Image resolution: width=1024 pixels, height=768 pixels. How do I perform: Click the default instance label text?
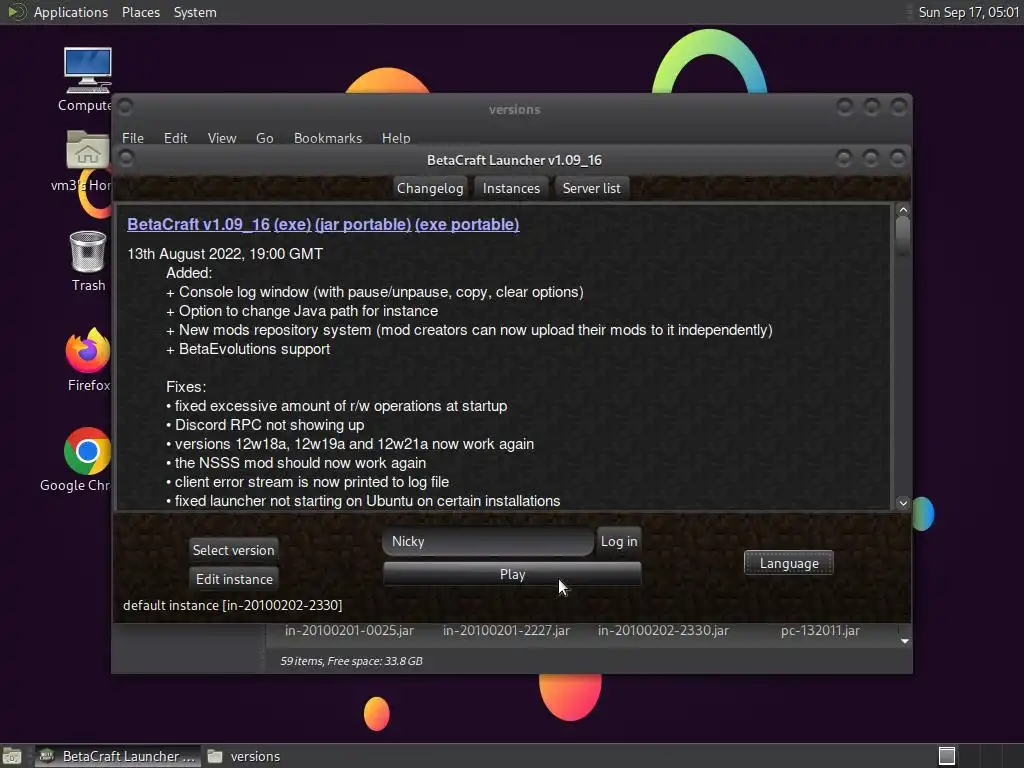[232, 605]
